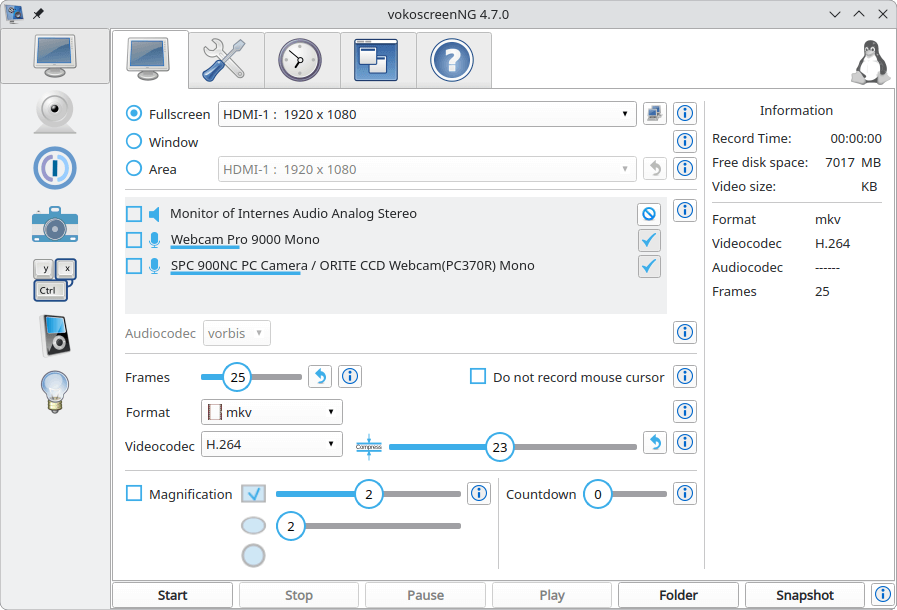Open the Format dropdown showing mkv

(270, 411)
